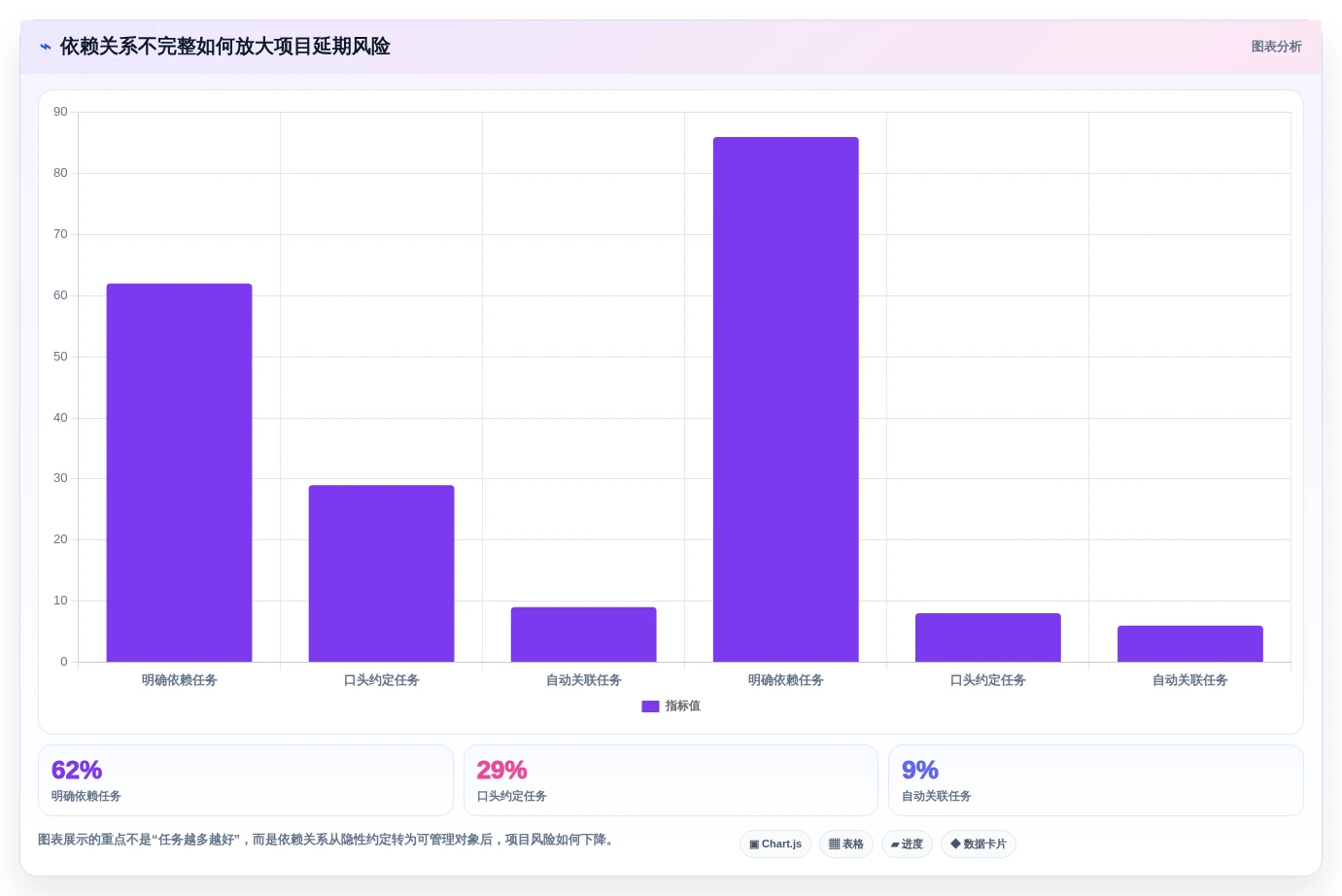1342x896 pixels.
Task: Select the 进度 tag chip
Action: click(907, 844)
